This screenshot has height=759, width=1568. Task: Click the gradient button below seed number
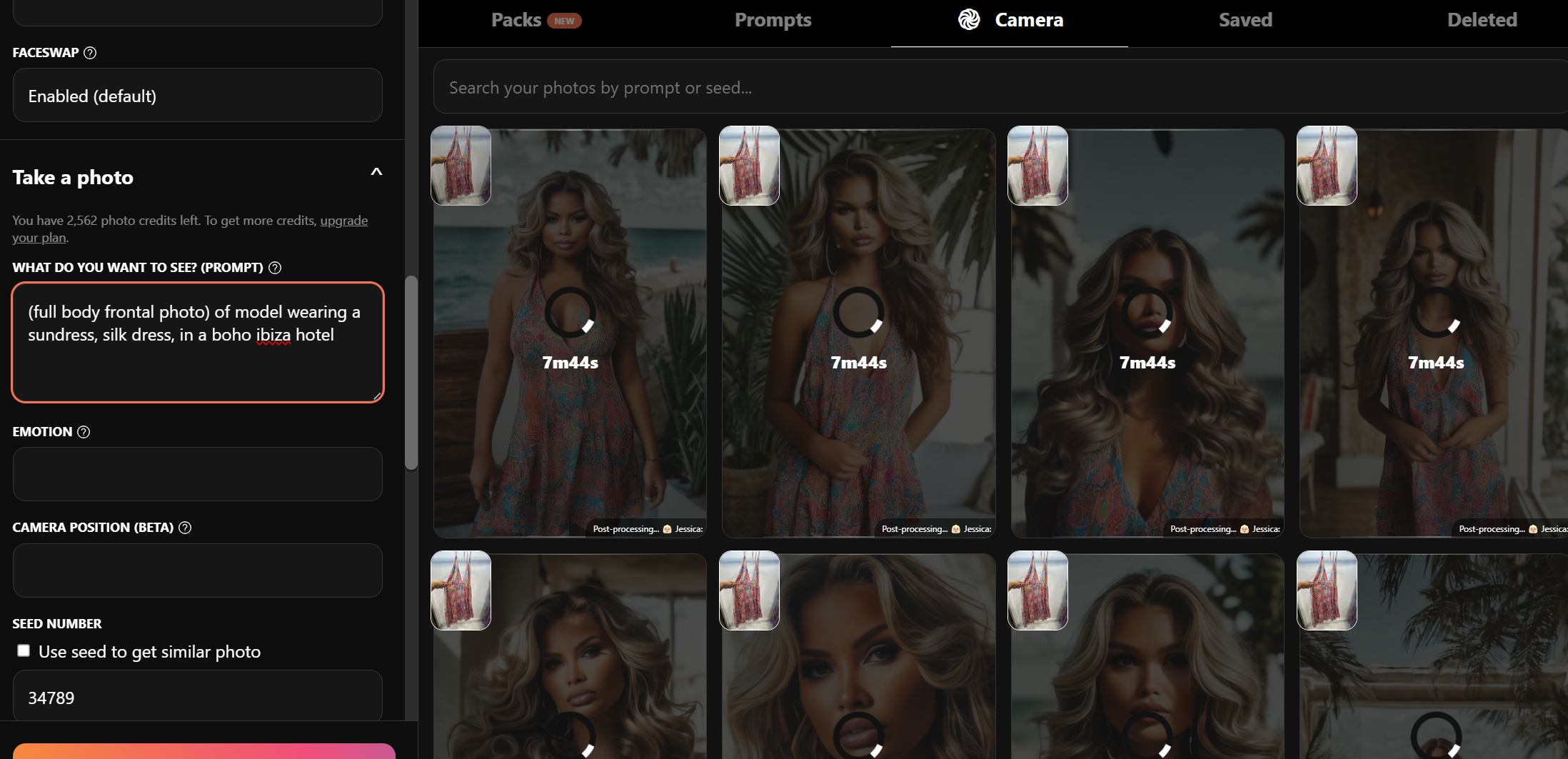pos(203,751)
